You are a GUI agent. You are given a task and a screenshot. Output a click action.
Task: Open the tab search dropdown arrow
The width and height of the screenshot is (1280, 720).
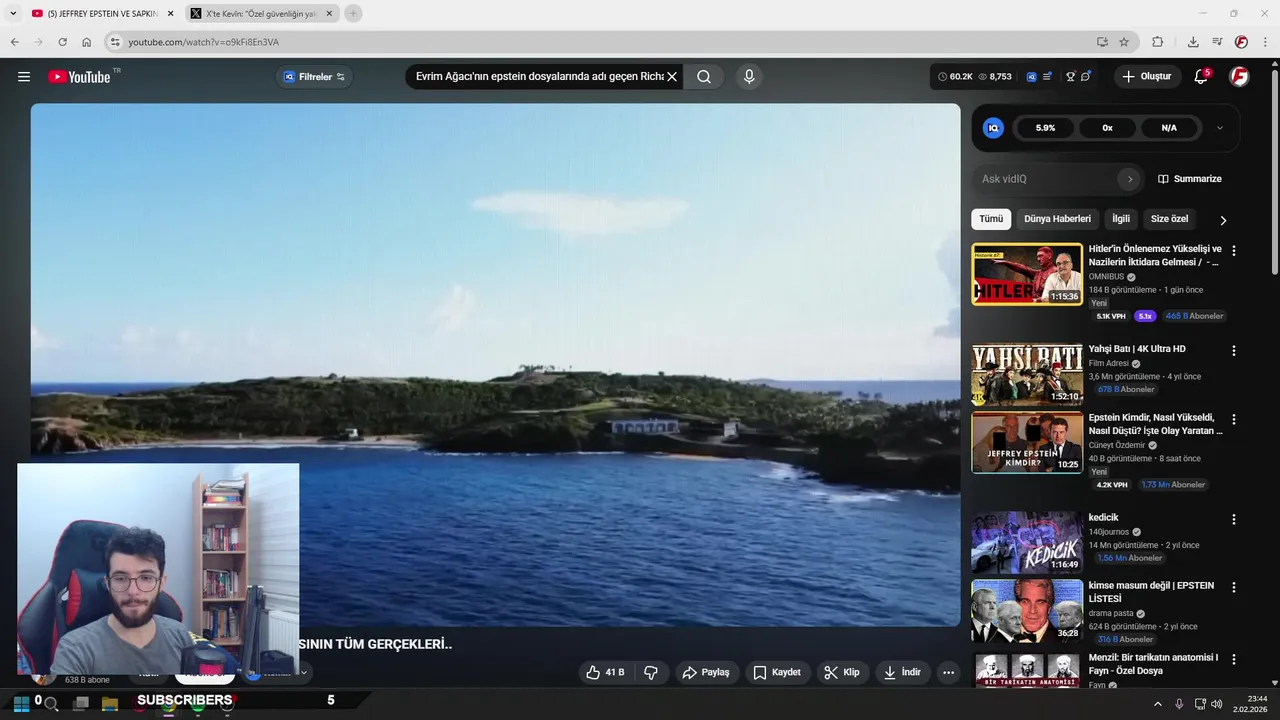tap(13, 14)
